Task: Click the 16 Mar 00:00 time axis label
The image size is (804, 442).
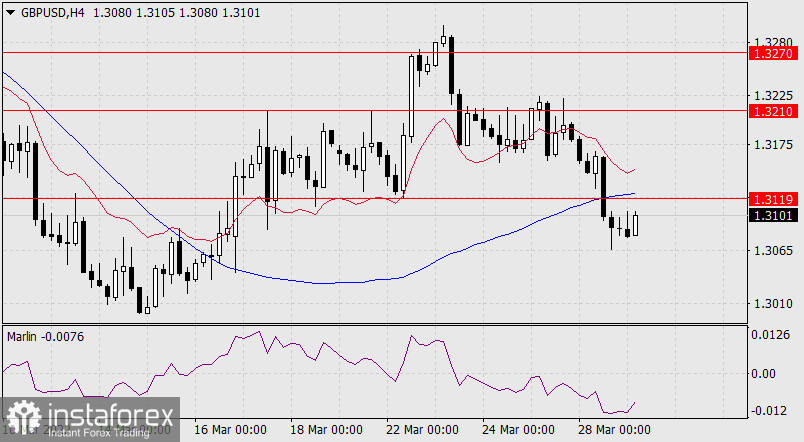Action: (x=230, y=429)
